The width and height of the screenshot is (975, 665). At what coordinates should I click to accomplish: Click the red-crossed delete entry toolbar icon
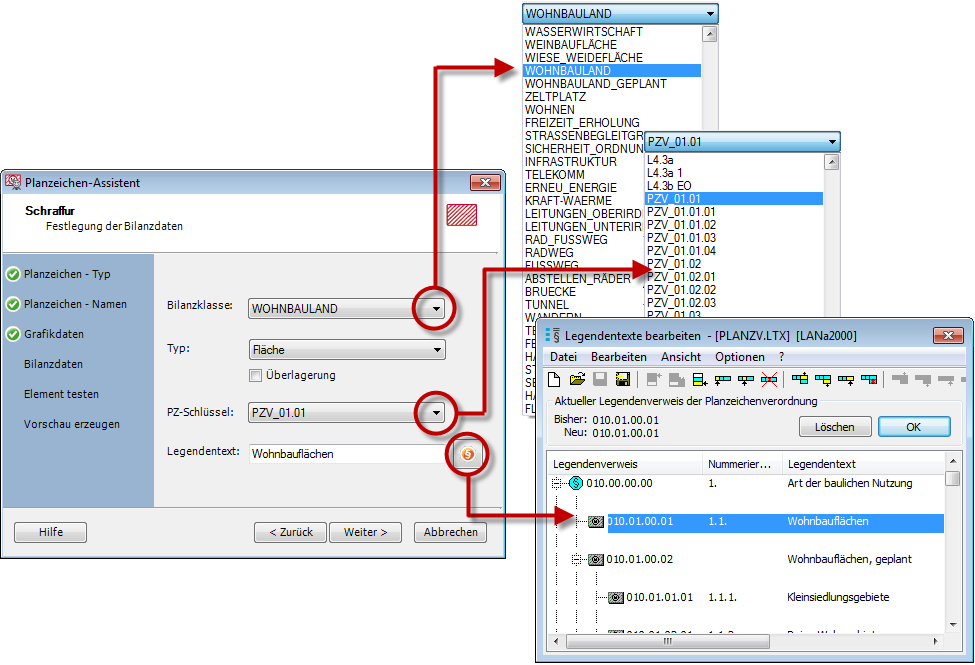[x=769, y=379]
